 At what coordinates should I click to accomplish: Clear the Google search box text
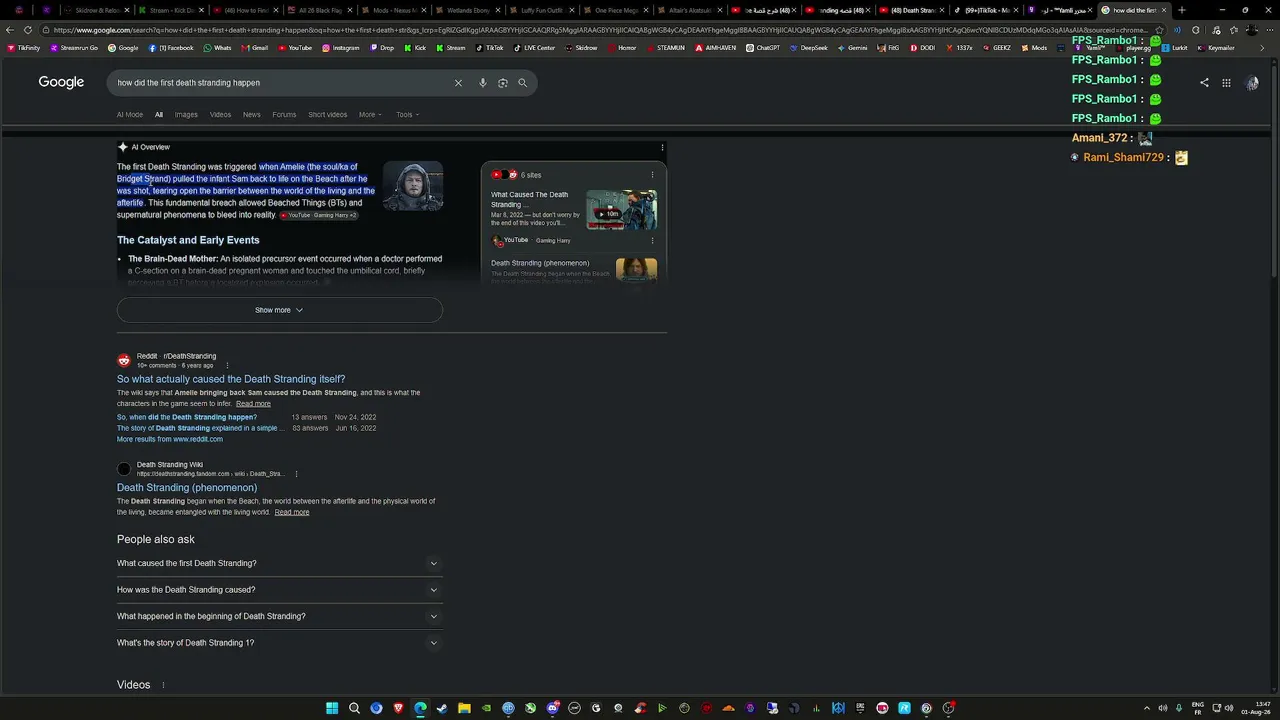pyautogui.click(x=458, y=83)
